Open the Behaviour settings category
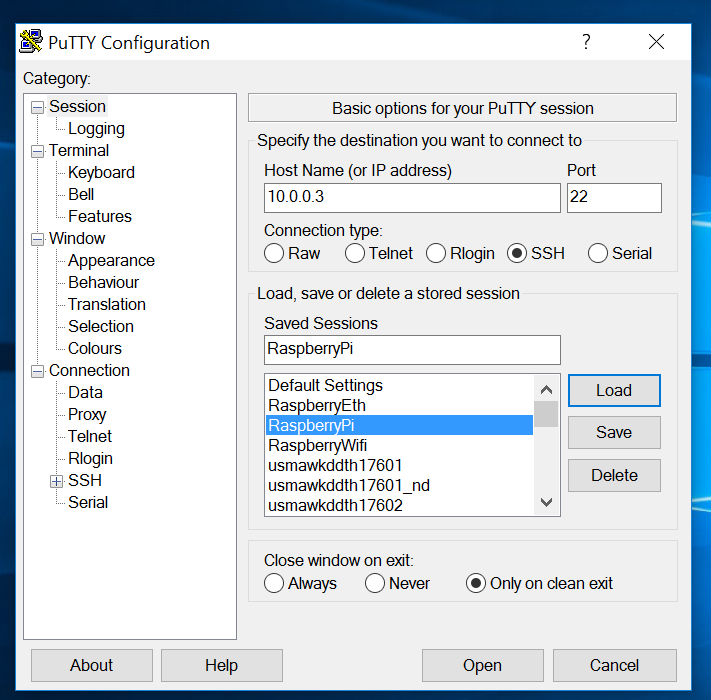This screenshot has width=711, height=700. point(103,282)
